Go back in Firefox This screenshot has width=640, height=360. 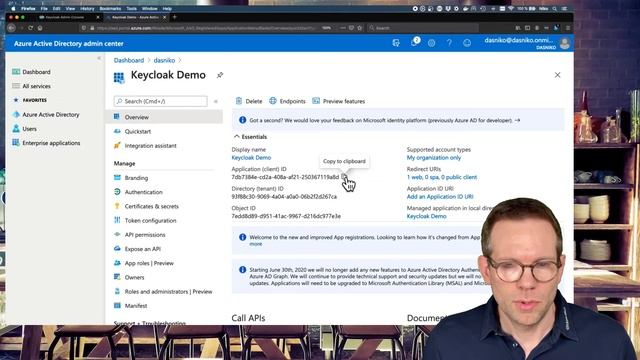pos(11,28)
